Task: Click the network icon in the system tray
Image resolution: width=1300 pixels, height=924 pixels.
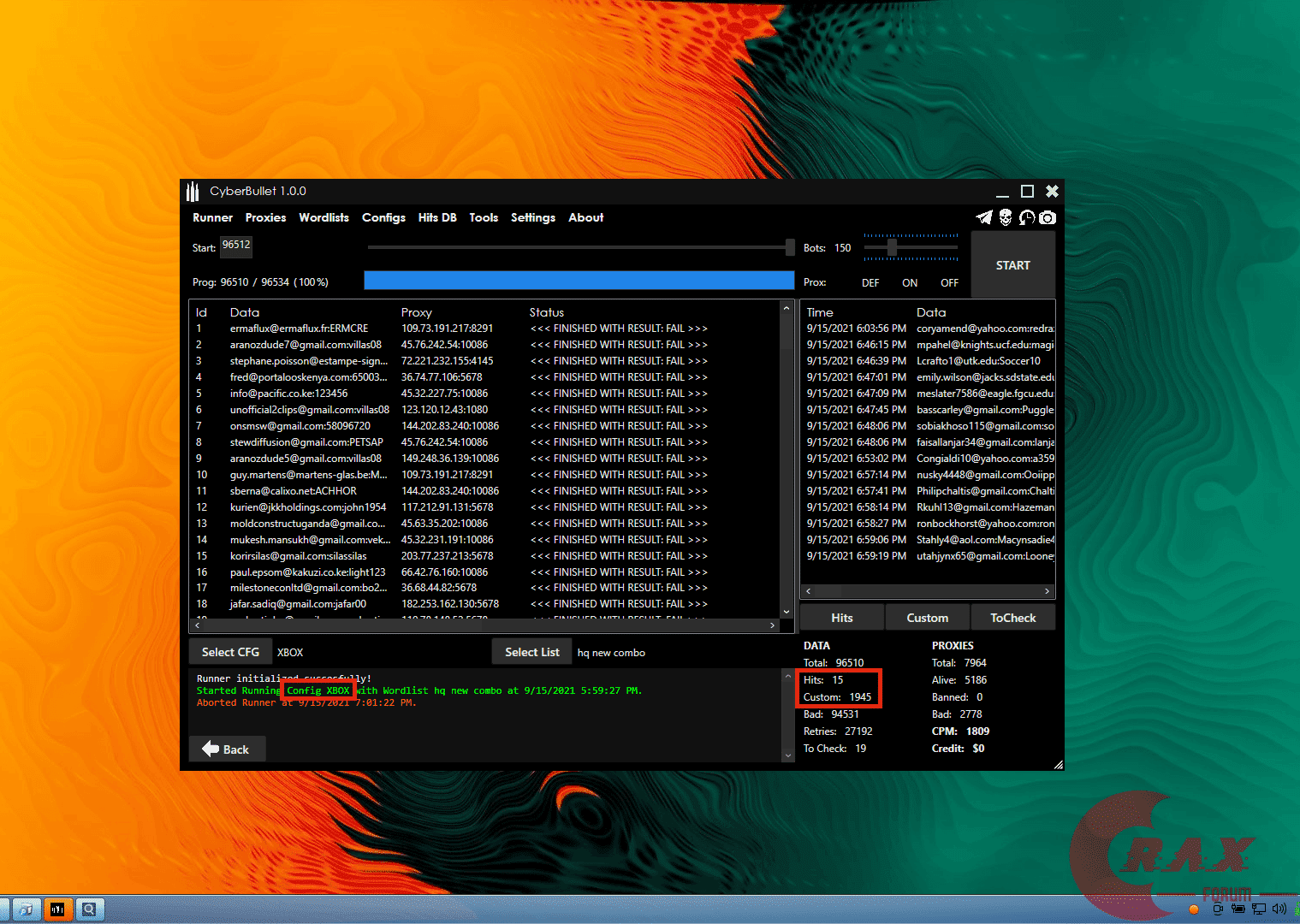Action: click(x=1259, y=909)
